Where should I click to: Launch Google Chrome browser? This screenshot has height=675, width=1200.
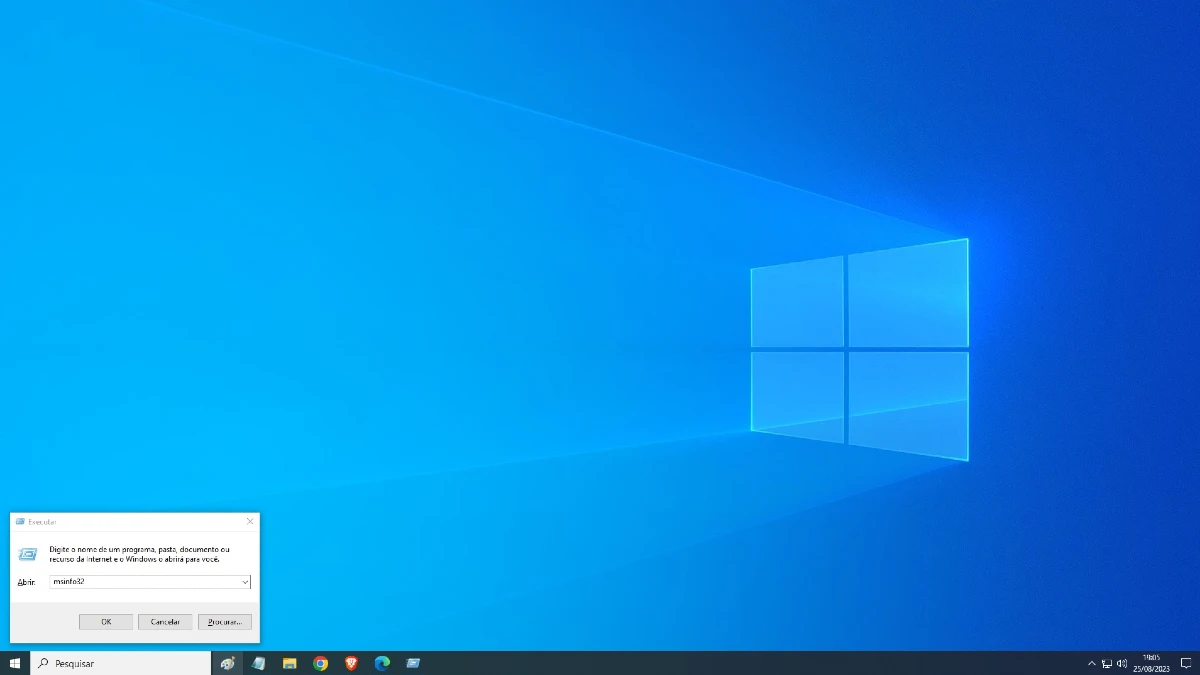320,662
